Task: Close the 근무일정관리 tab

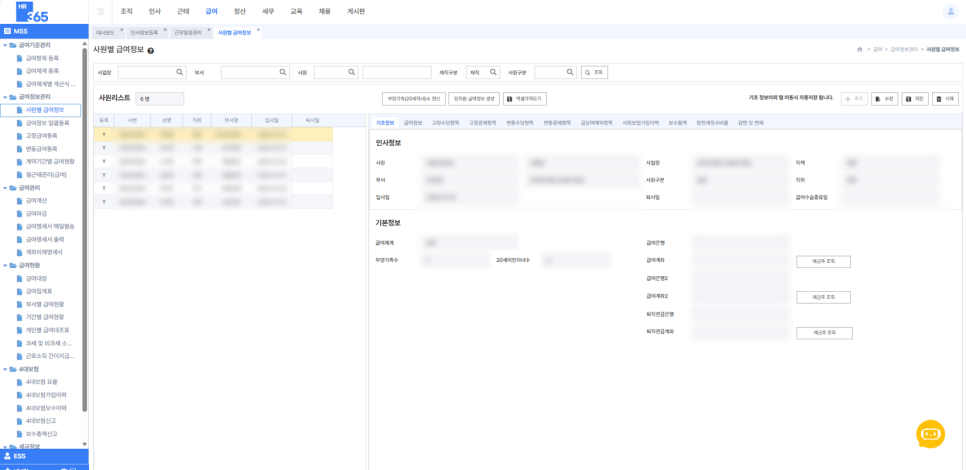Action: [208, 30]
